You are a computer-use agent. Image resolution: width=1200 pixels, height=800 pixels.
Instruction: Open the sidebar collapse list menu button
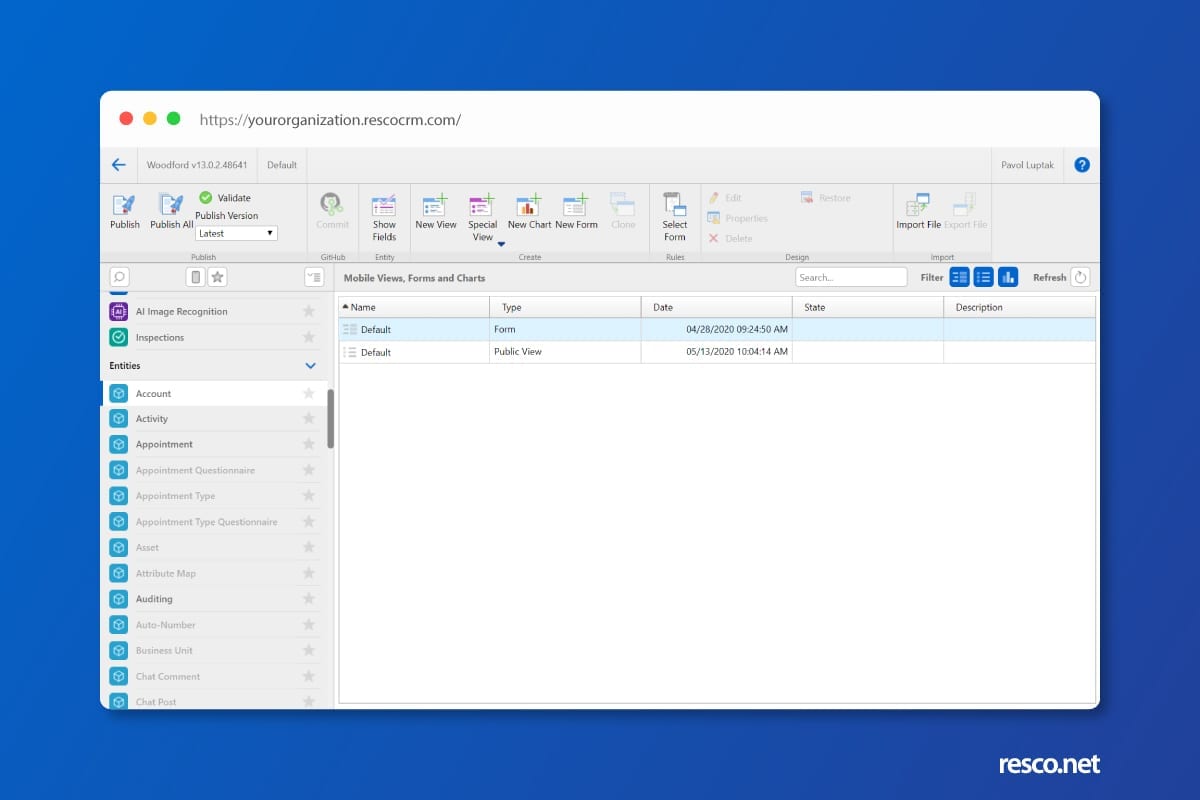click(314, 277)
